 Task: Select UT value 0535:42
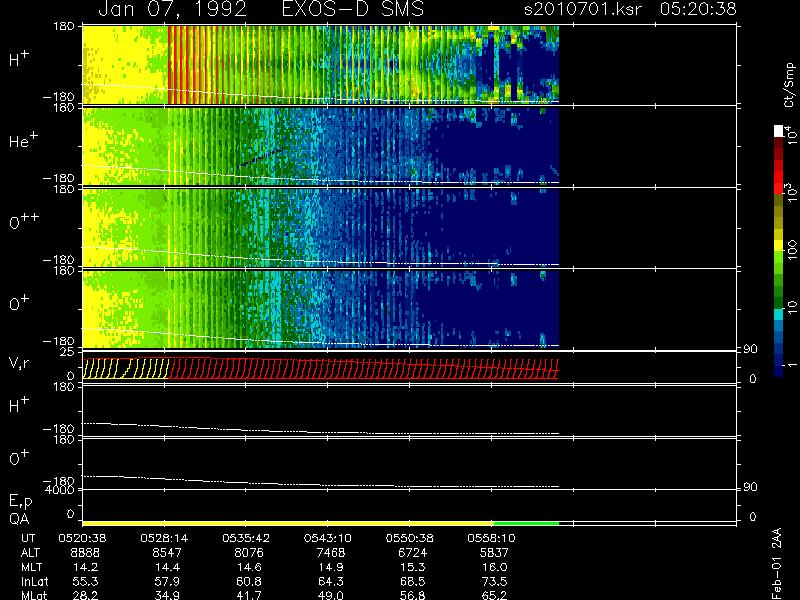click(x=246, y=538)
